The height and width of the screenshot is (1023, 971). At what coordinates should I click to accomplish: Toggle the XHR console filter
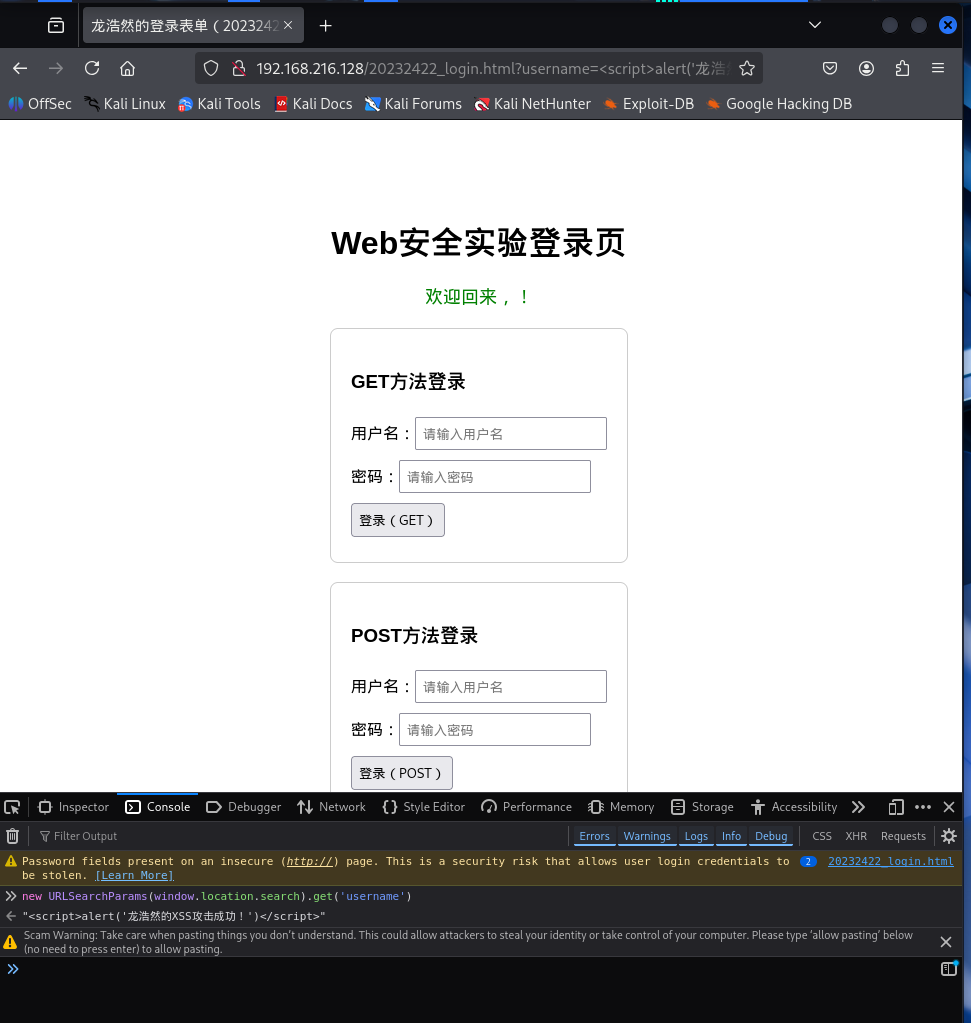point(856,836)
